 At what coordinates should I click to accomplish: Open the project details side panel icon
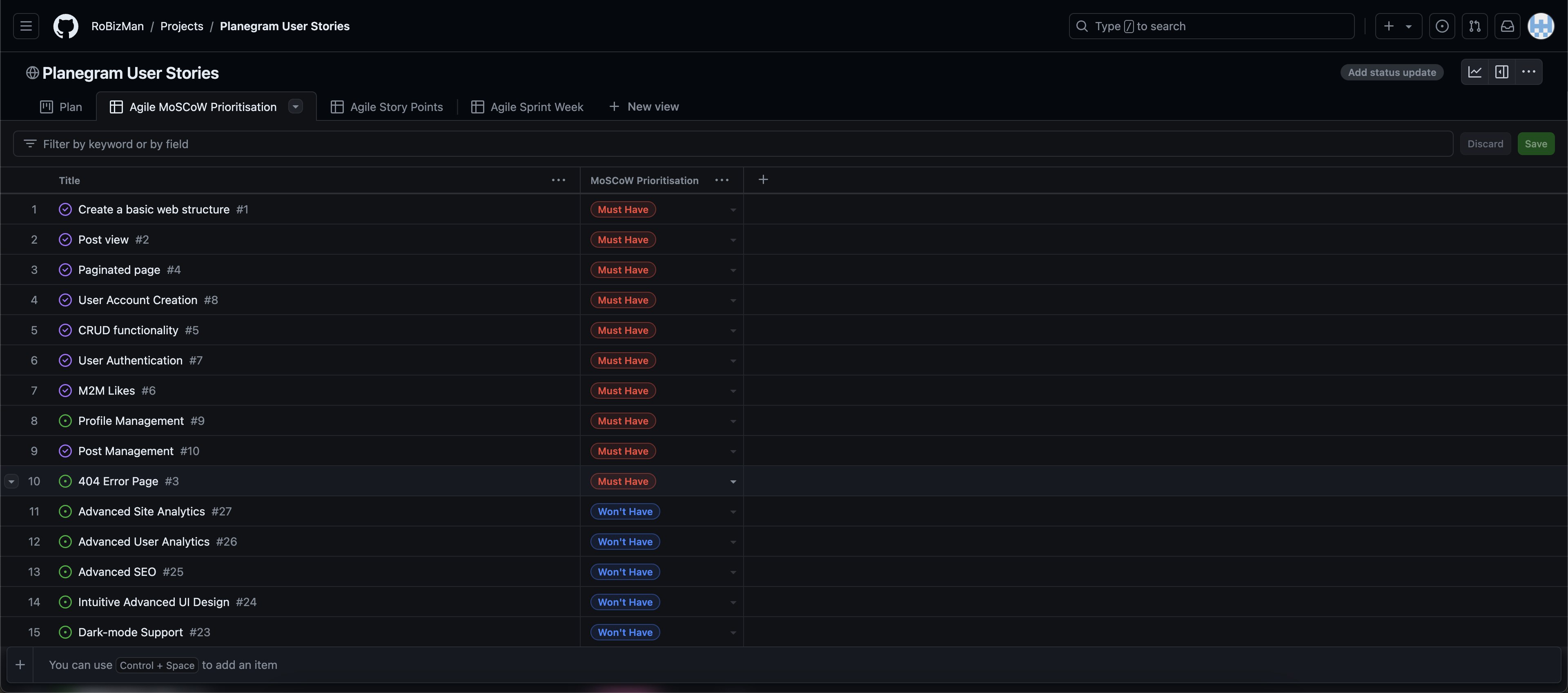click(1502, 72)
